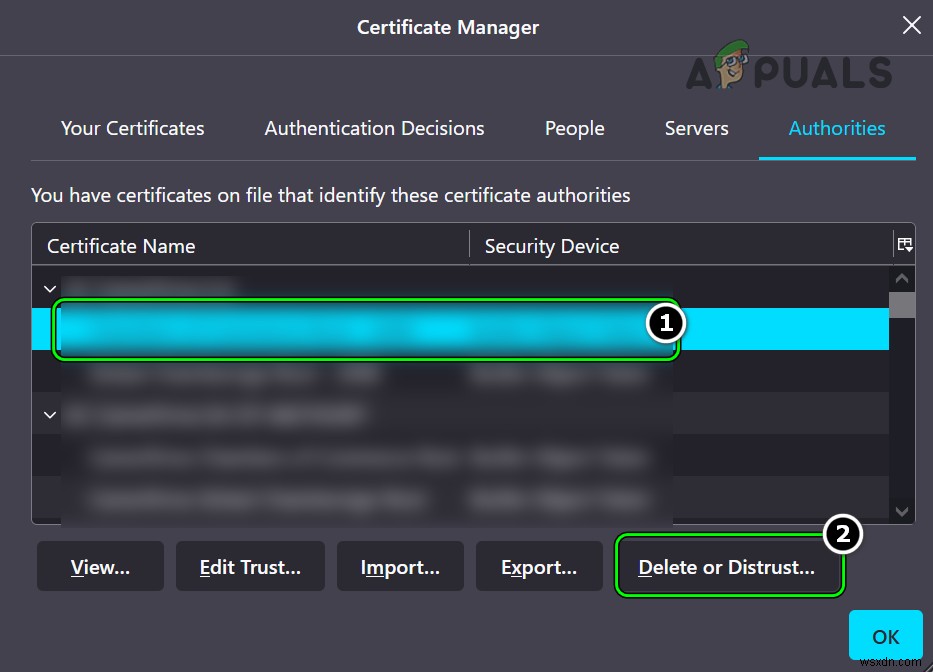Collapse the second certificate authority group
Screen dimensions: 933x672
click(49, 414)
